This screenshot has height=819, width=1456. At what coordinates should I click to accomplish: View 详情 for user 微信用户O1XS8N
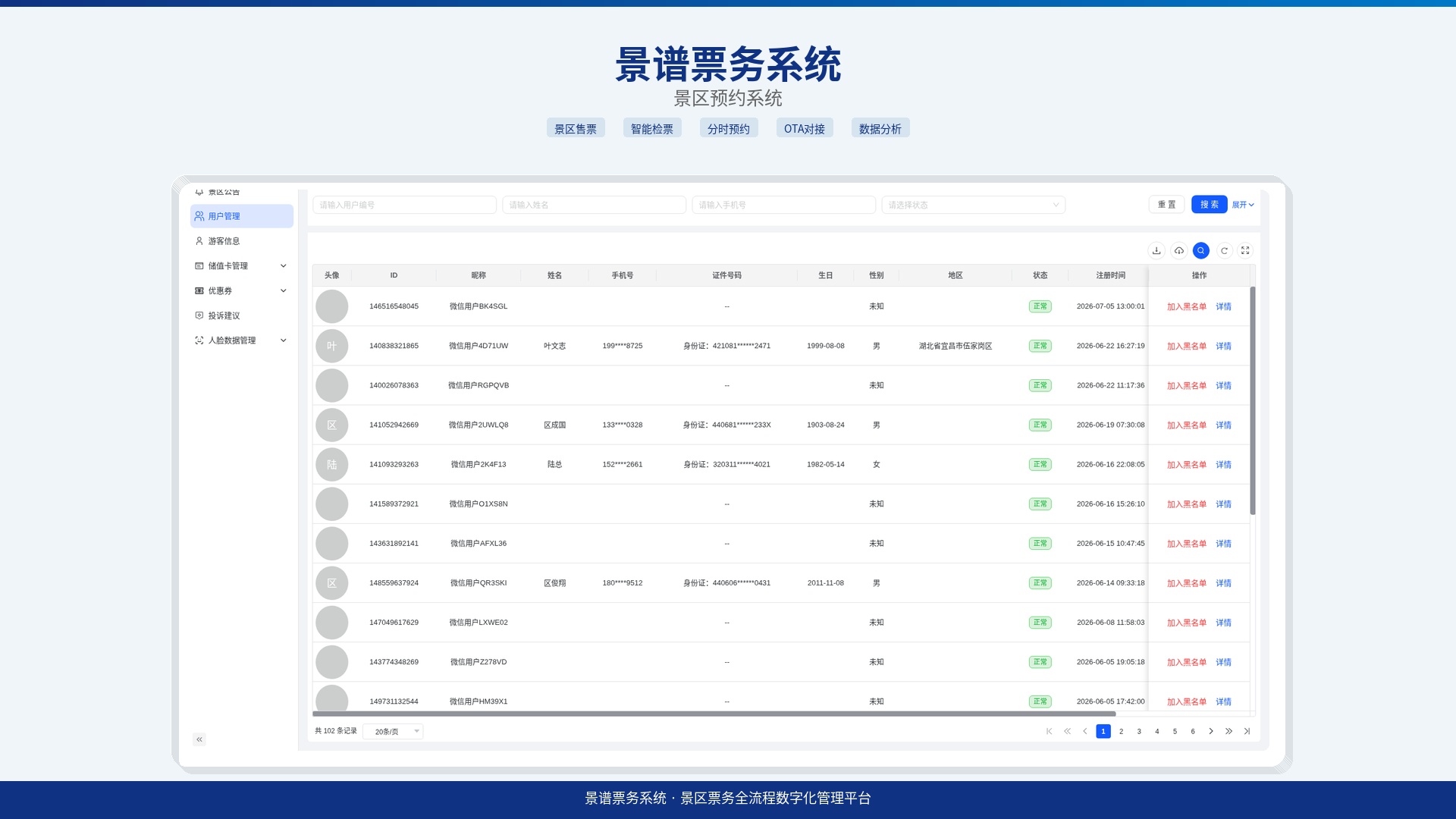1224,504
